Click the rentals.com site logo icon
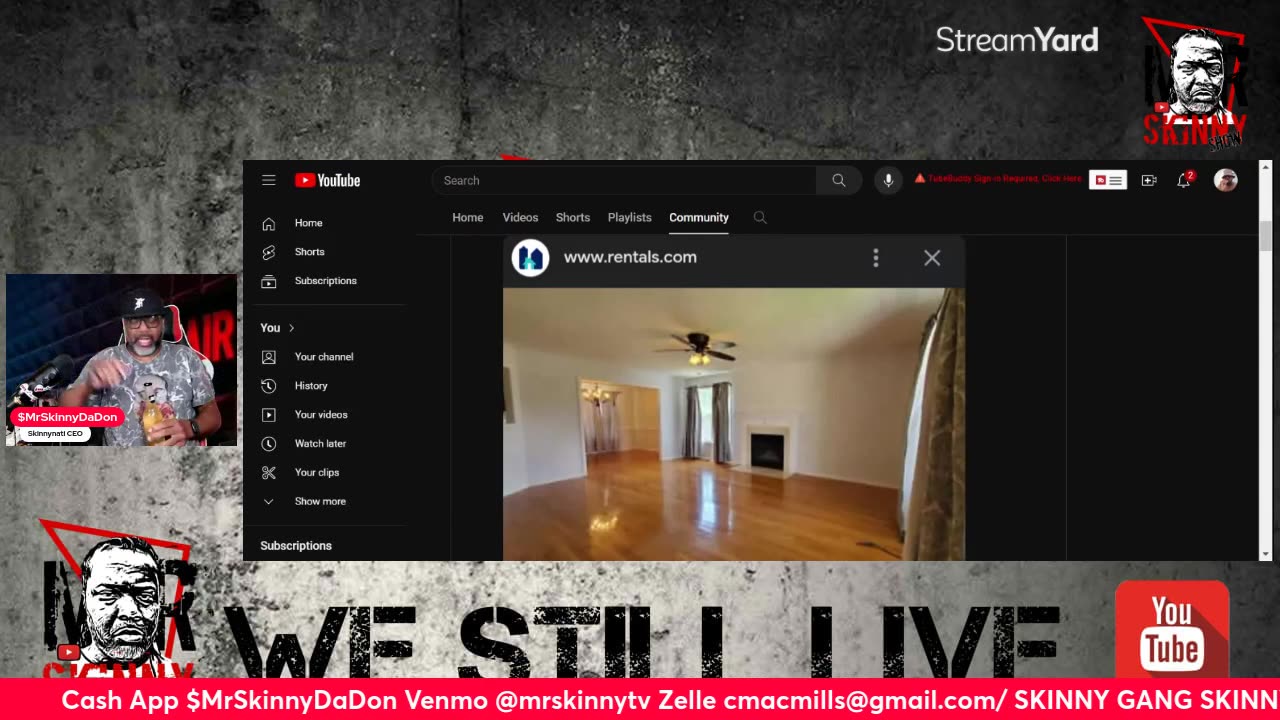Viewport: 1280px width, 720px height. point(530,258)
